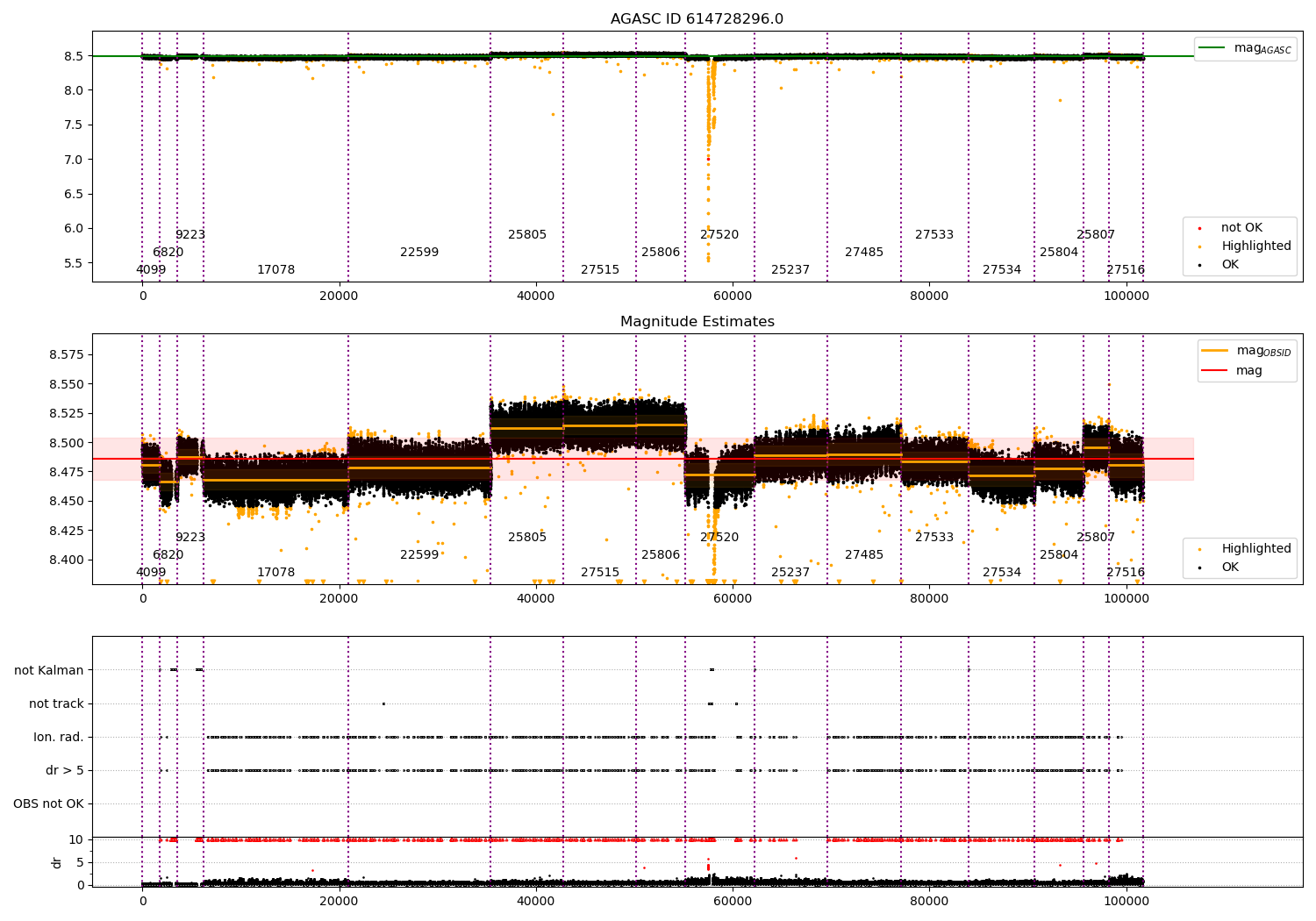The width and height of the screenshot is (1316, 921).
Task: Click OBSID label 22599 in top plot
Action: pyautogui.click(x=419, y=253)
